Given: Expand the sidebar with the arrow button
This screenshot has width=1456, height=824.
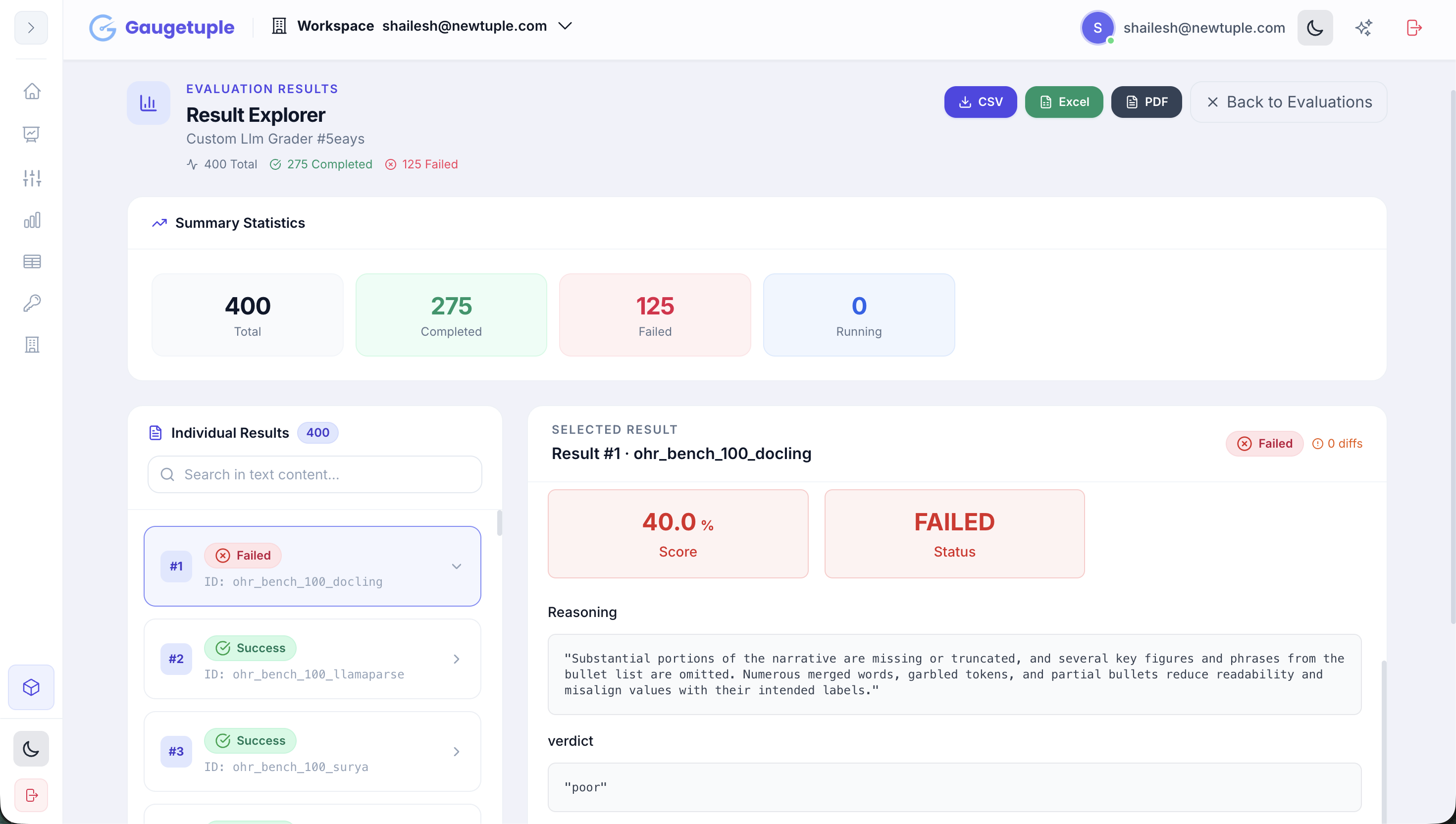Looking at the screenshot, I should (31, 28).
